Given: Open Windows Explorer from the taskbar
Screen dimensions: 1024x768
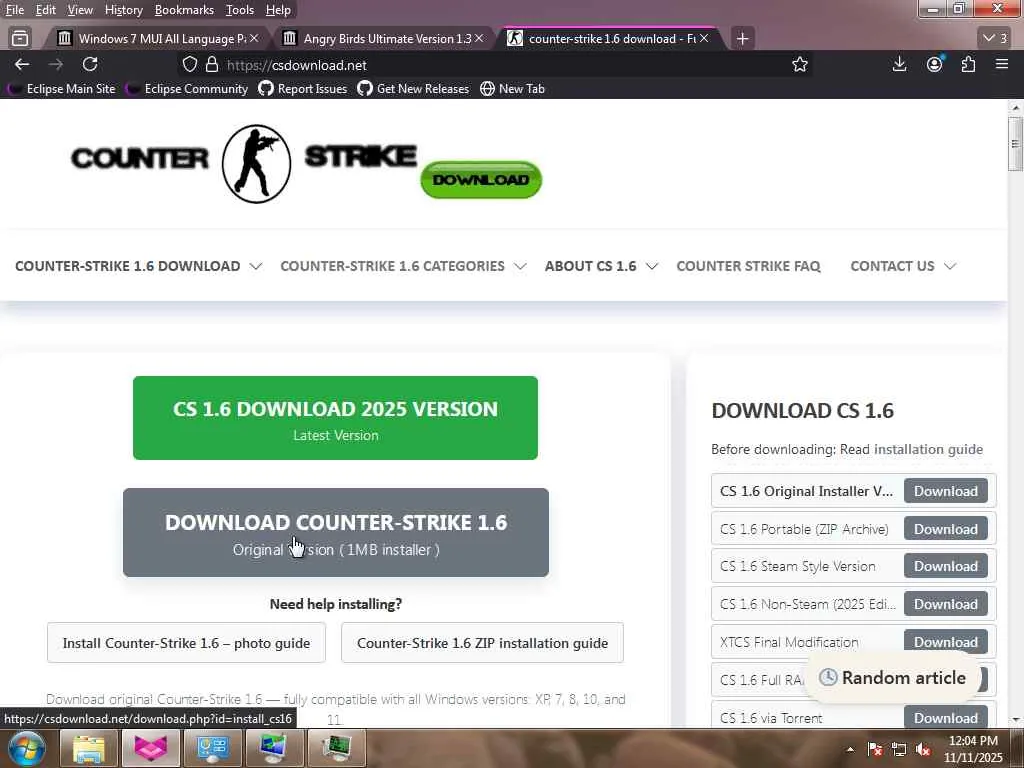Looking at the screenshot, I should pyautogui.click(x=89, y=748).
